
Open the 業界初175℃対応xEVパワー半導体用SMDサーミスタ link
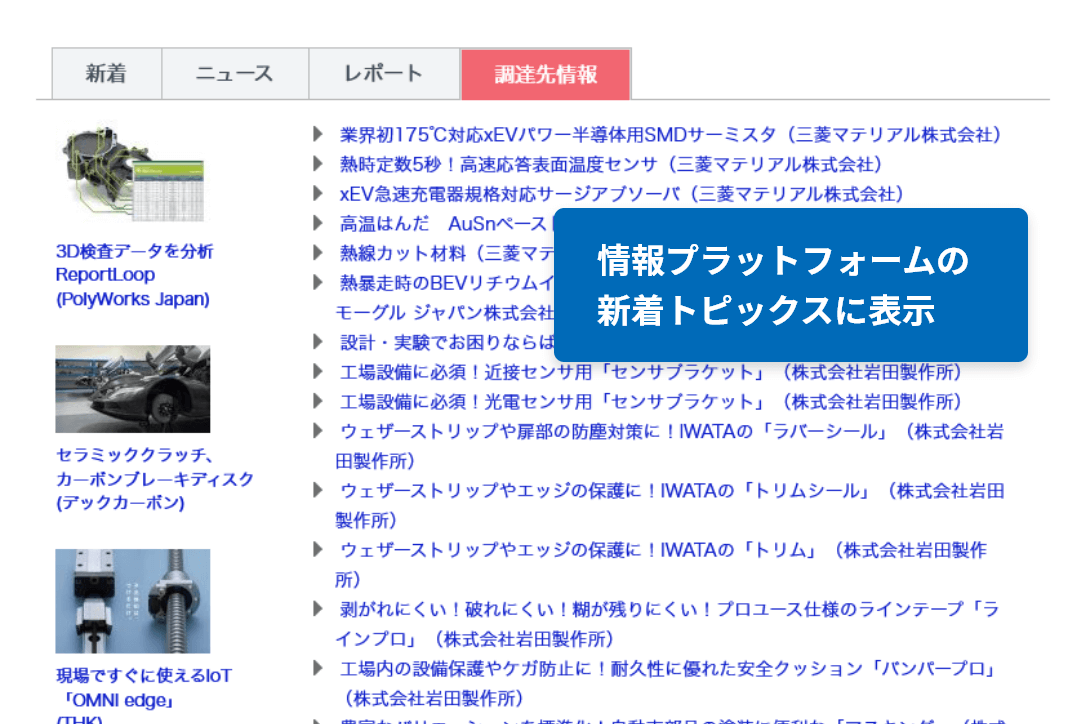(x=670, y=134)
